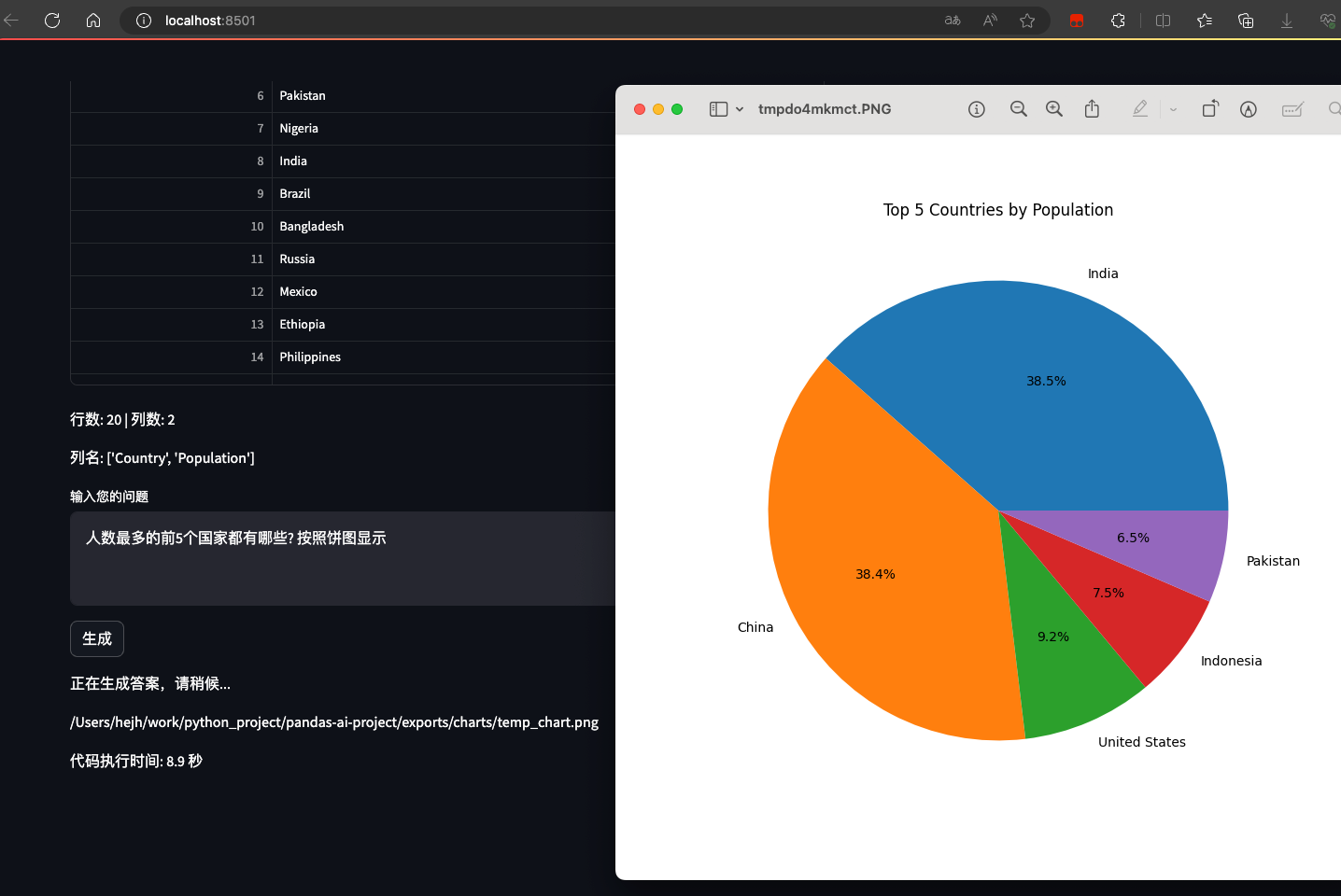The height and width of the screenshot is (896, 1341).
Task: Open the text annotation tool in Preview
Action: tap(1292, 109)
